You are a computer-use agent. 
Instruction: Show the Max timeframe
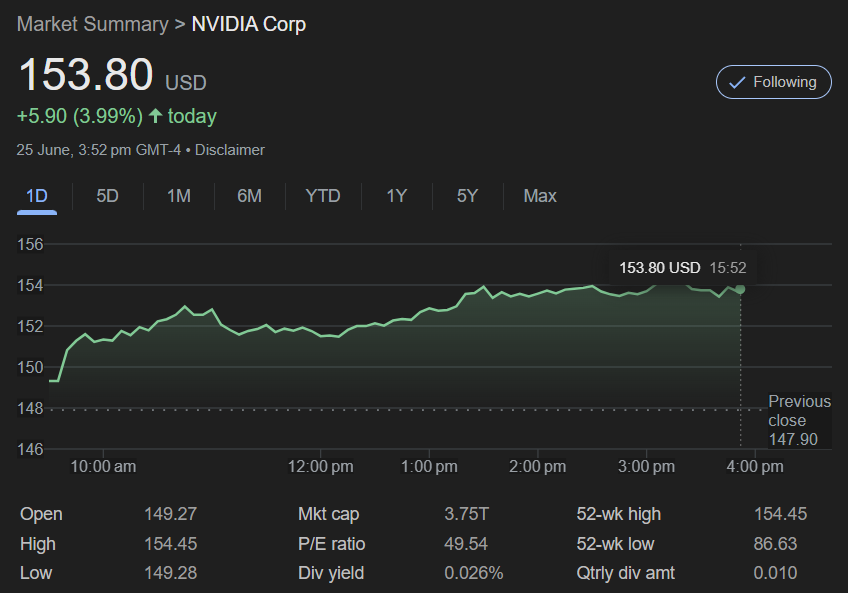(539, 196)
